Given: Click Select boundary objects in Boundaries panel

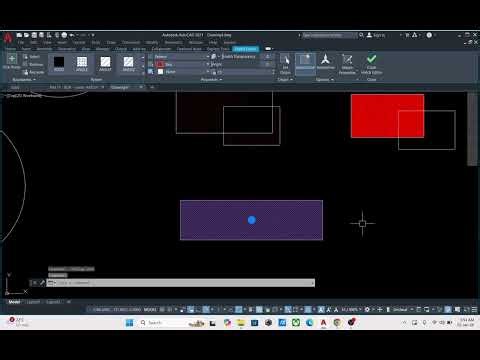Looking at the screenshot, I should tap(32, 57).
